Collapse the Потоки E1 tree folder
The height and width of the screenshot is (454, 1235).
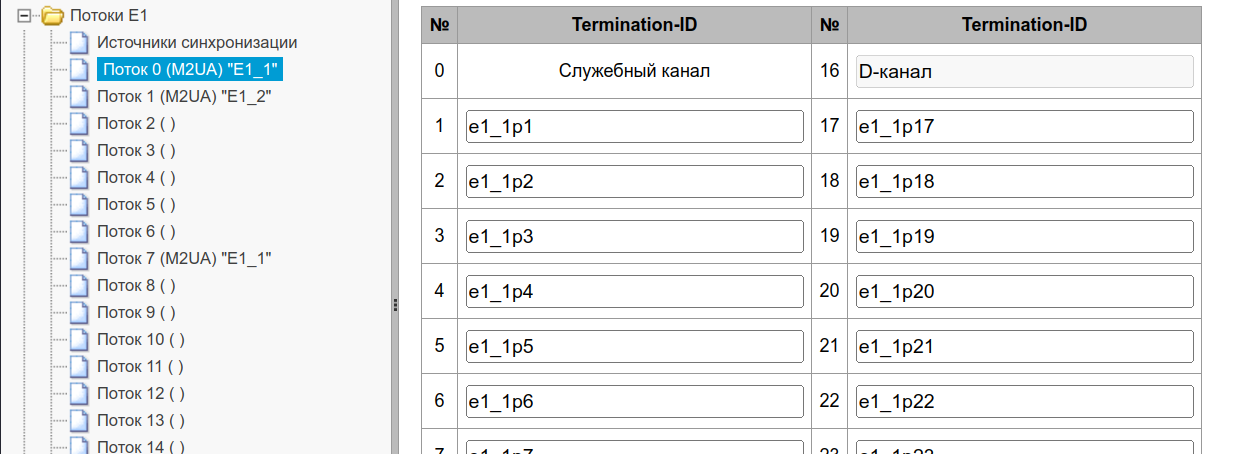[37, 16]
